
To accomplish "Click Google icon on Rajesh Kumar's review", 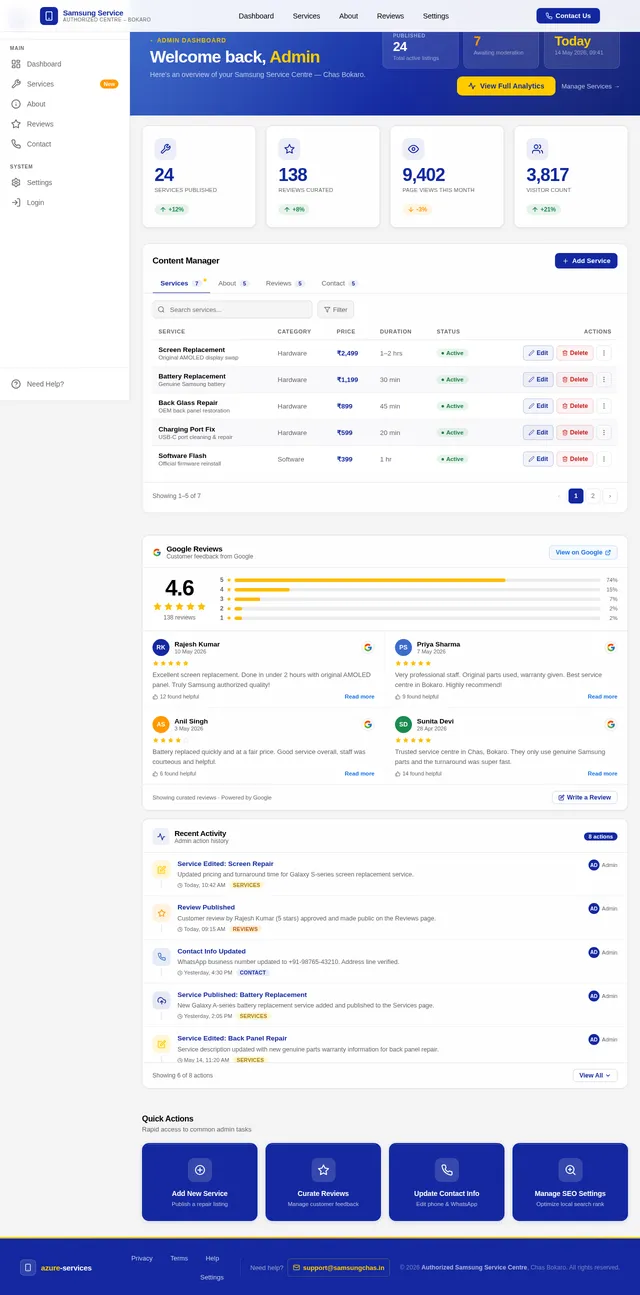I will (368, 647).
